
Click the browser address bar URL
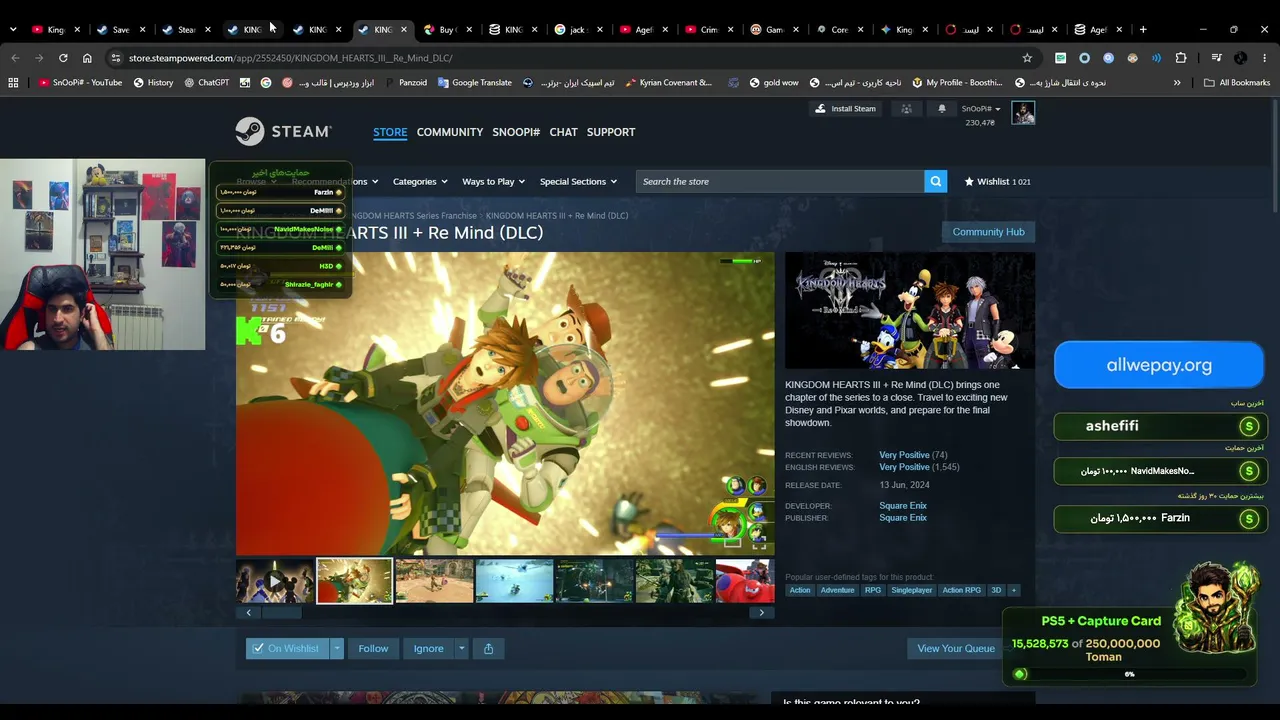290,58
